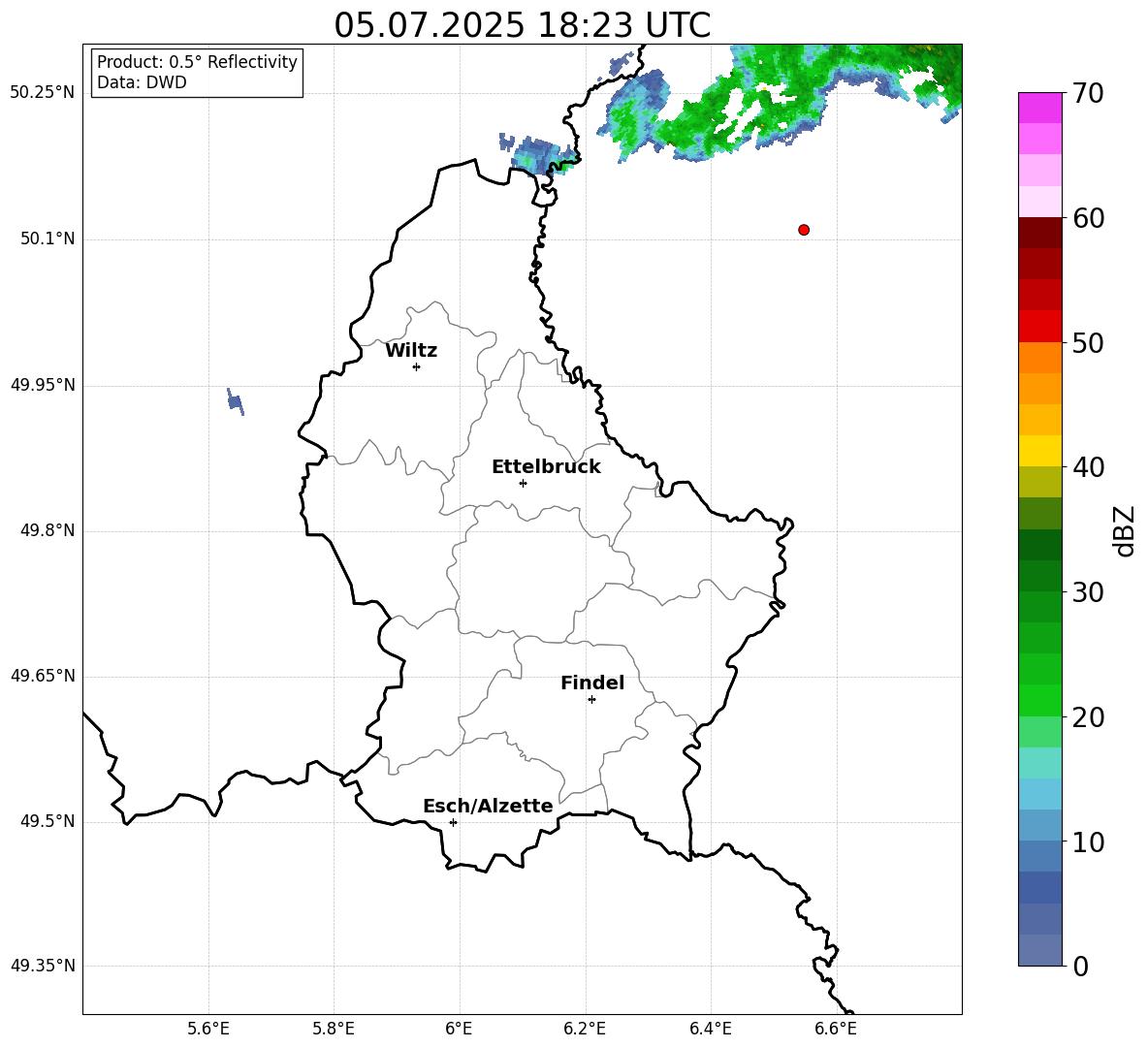Click the title 05.07.2025 18:23 UTC

click(x=522, y=25)
